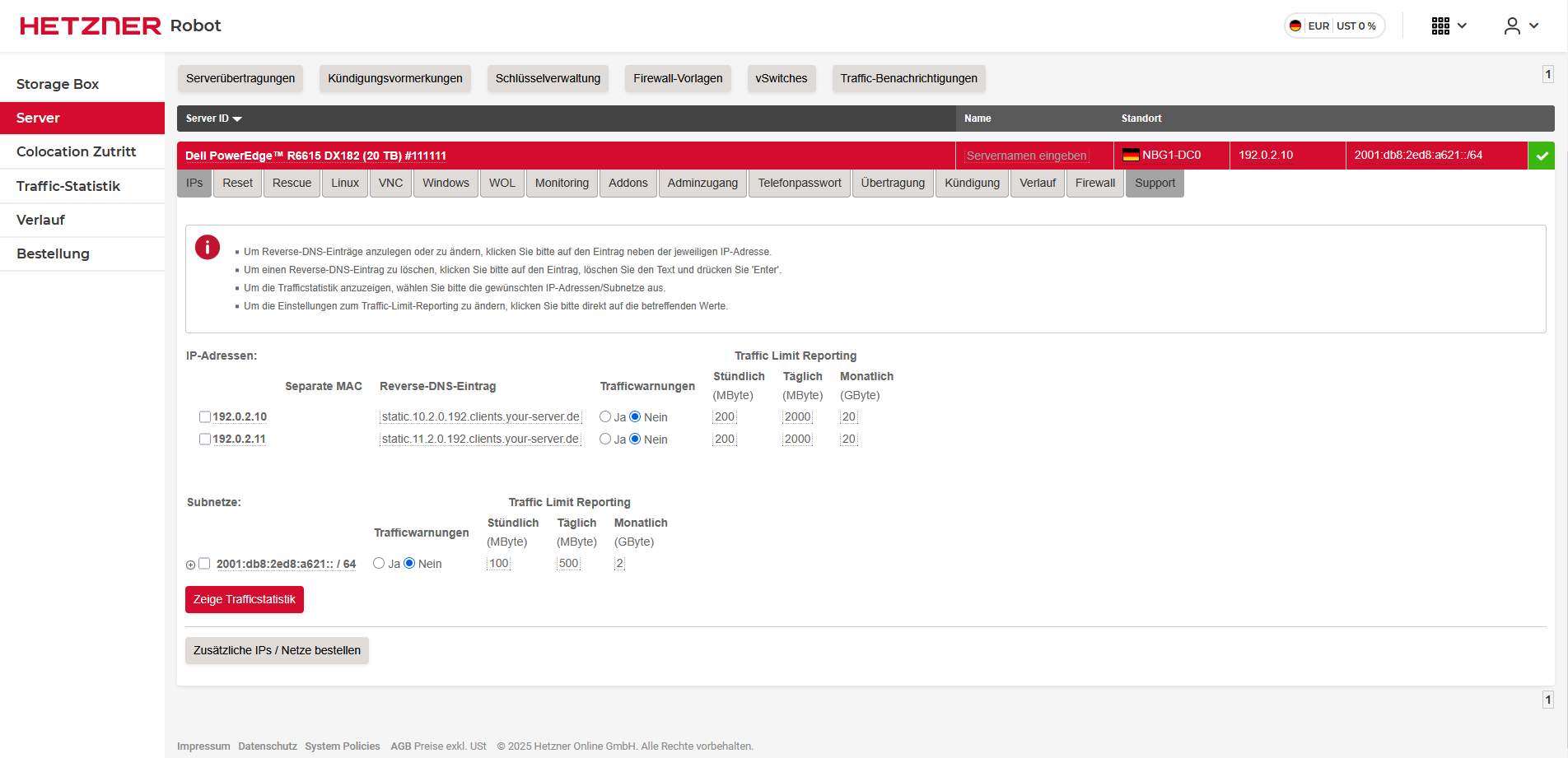Go to Storage Box in sidebar
This screenshot has width=1568, height=758.
click(x=58, y=84)
